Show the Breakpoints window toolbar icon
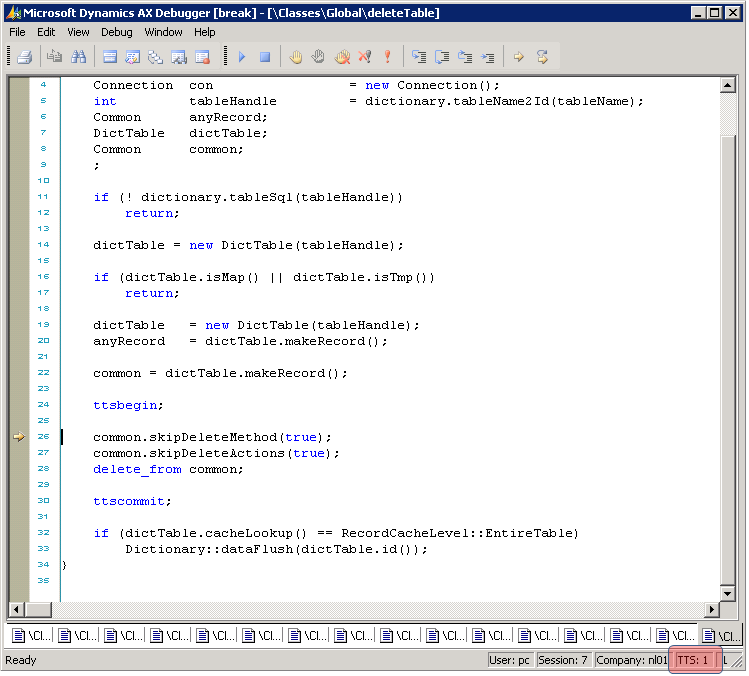The height and width of the screenshot is (676, 749). tap(202, 57)
